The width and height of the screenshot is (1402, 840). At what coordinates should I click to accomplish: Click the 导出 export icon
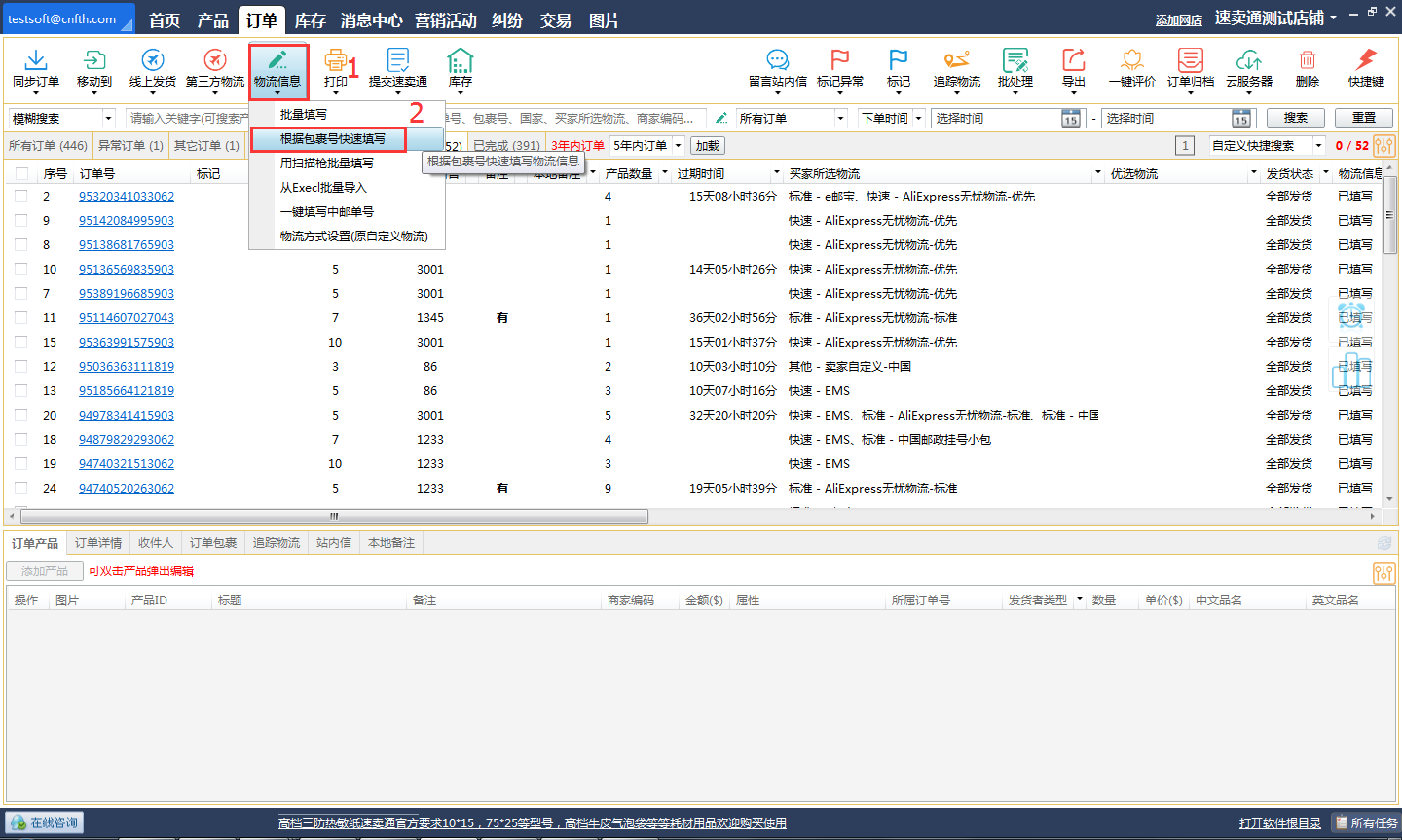1074,60
